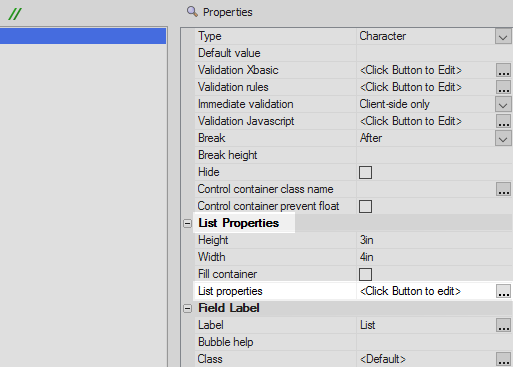Click the Break property label
This screenshot has width=513, height=367.
coord(212,138)
